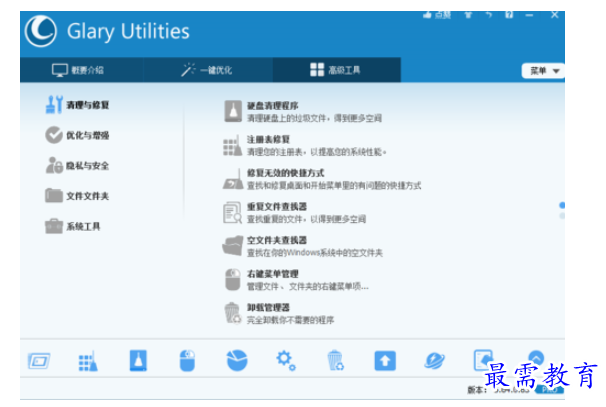Image resolution: width=606 pixels, height=407 pixels.
Task: Click the help question mark icon
Action: 509,15
